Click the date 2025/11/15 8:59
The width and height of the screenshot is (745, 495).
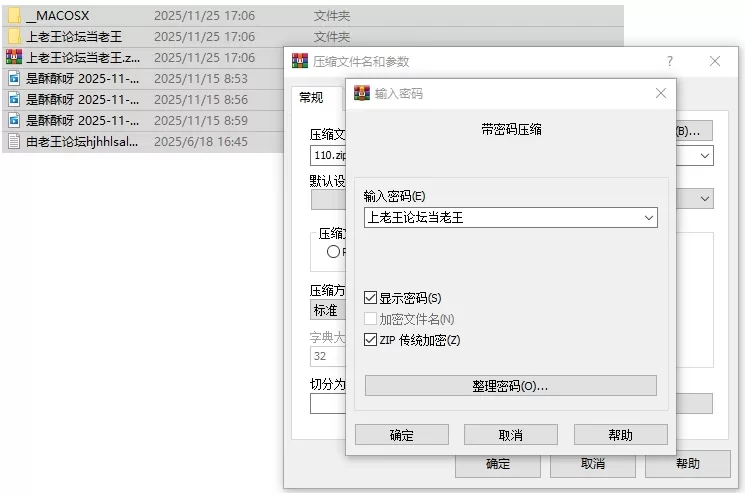pos(201,120)
